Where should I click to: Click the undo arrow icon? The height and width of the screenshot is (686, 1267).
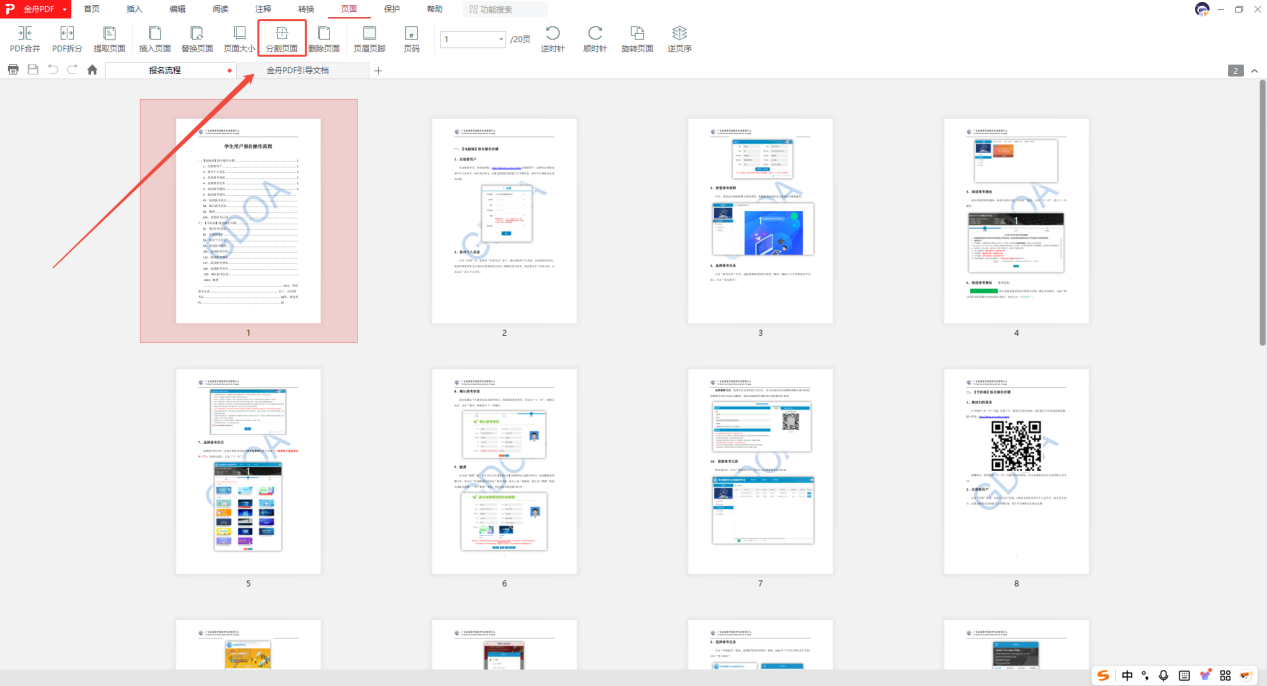pyautogui.click(x=53, y=70)
